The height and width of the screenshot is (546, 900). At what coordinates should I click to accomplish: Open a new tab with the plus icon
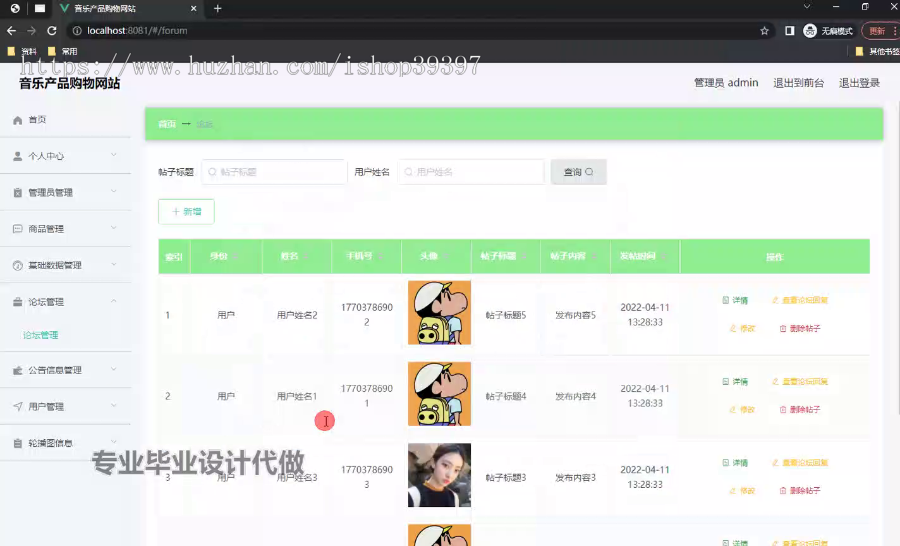(x=218, y=9)
